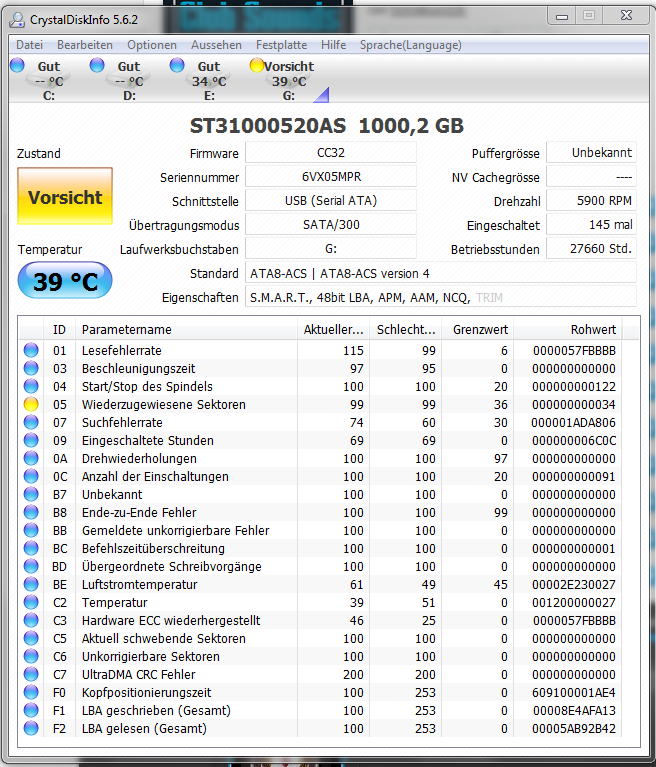Open the Optionen menu
Image resolution: width=656 pixels, height=767 pixels.
pos(152,45)
